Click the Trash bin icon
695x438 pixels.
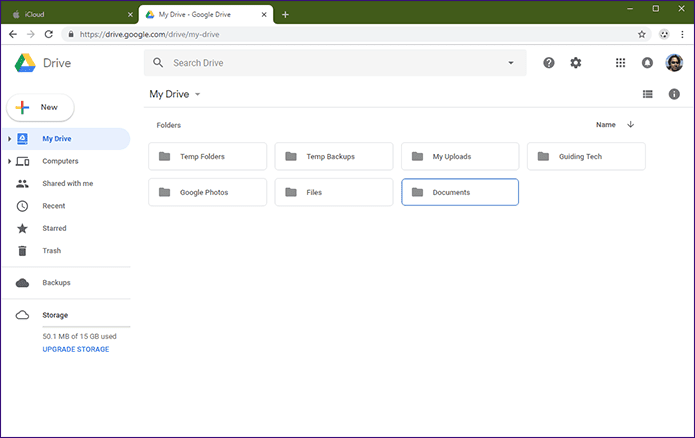tap(22, 251)
